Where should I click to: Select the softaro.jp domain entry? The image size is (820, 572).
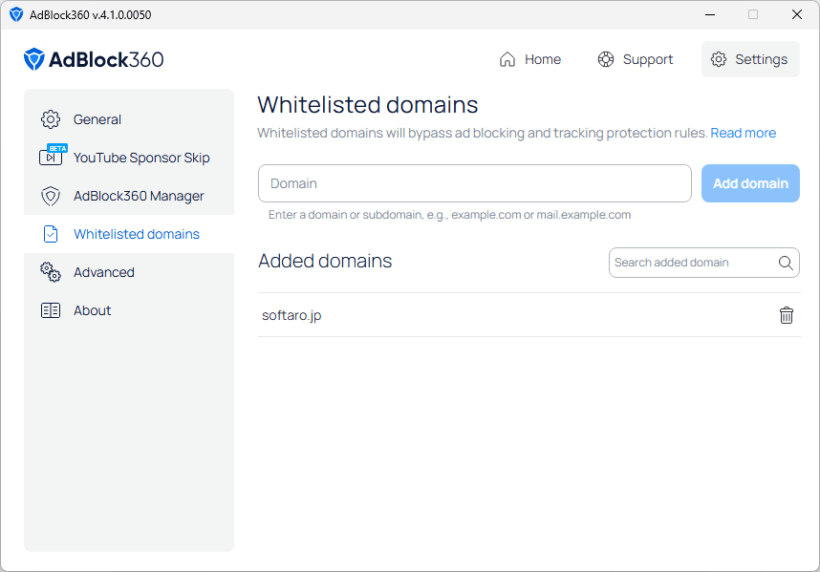click(292, 315)
